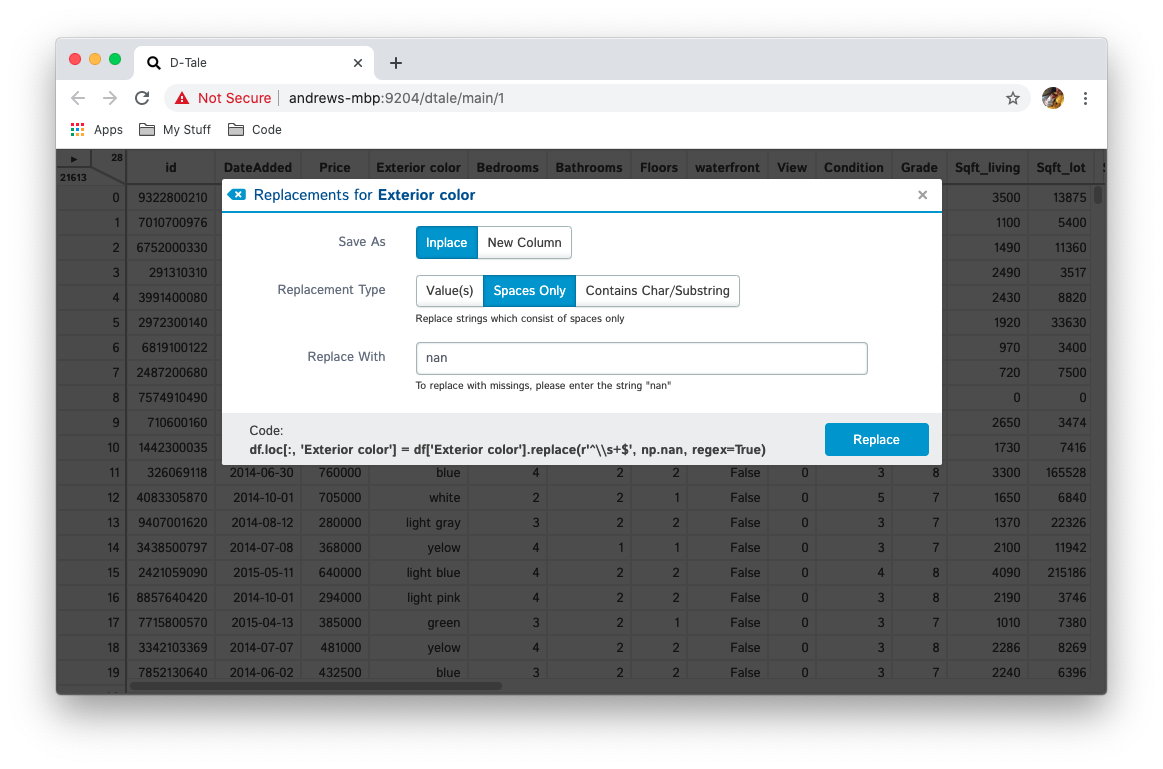Open Chrome three-dot menu
The width and height of the screenshot is (1163, 769).
pos(1085,98)
